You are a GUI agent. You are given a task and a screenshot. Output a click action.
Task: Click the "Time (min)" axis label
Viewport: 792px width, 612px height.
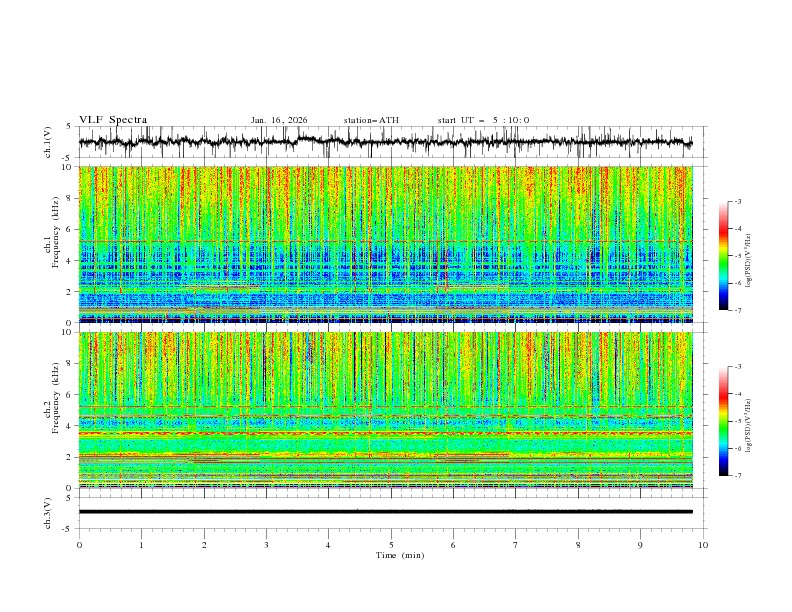[400, 555]
